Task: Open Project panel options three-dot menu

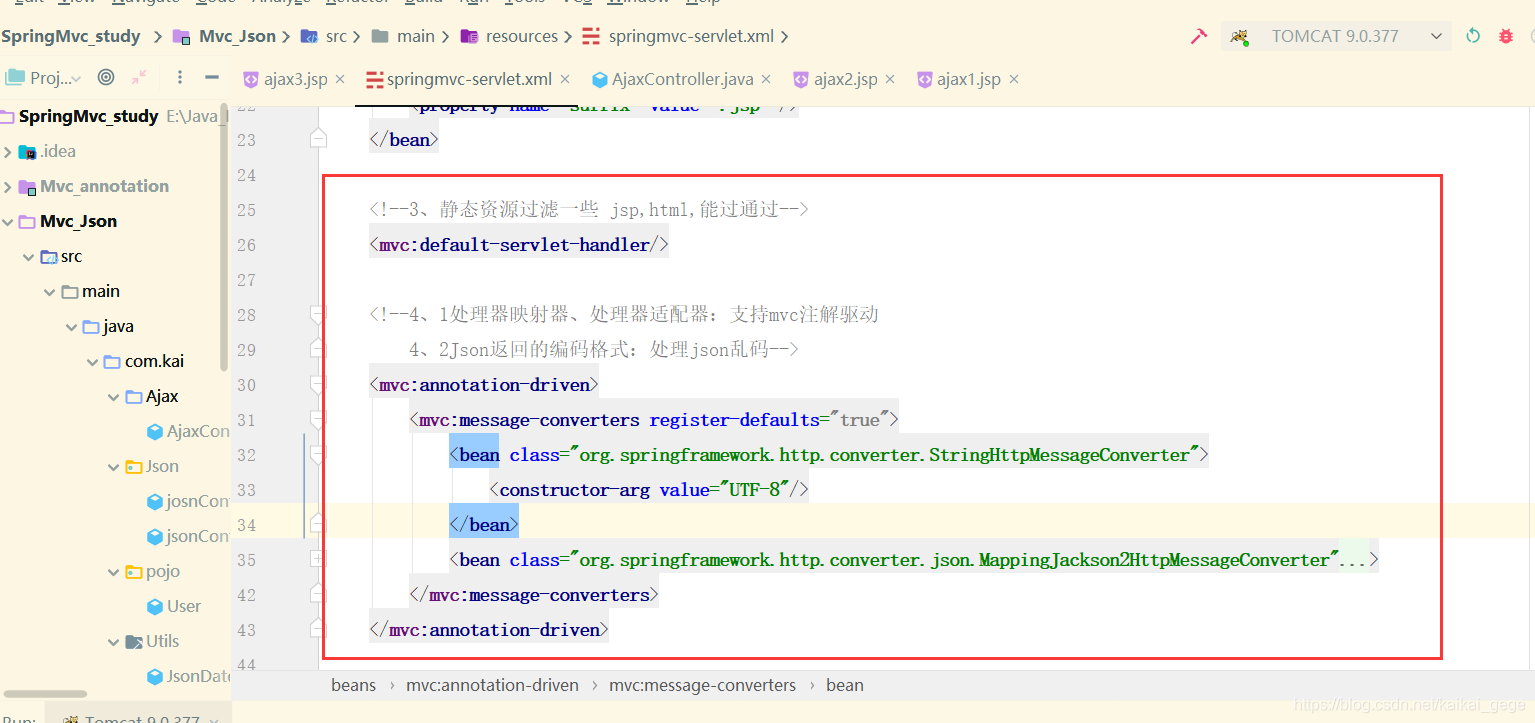Action: 180,77
